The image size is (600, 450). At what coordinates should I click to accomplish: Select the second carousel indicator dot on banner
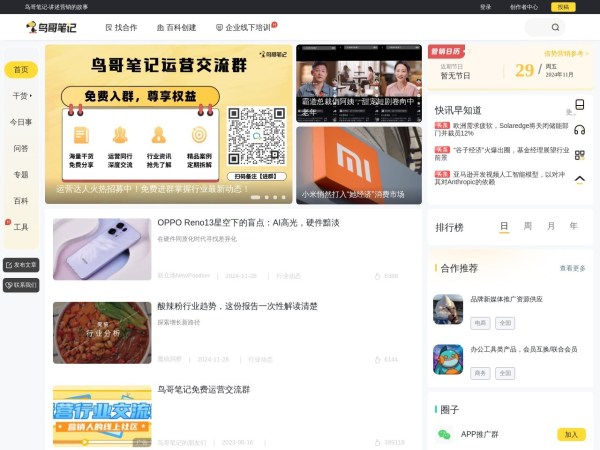click(267, 197)
